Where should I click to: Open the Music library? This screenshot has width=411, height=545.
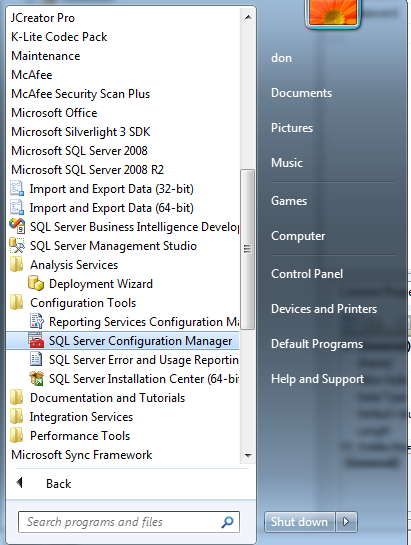[x=287, y=163]
